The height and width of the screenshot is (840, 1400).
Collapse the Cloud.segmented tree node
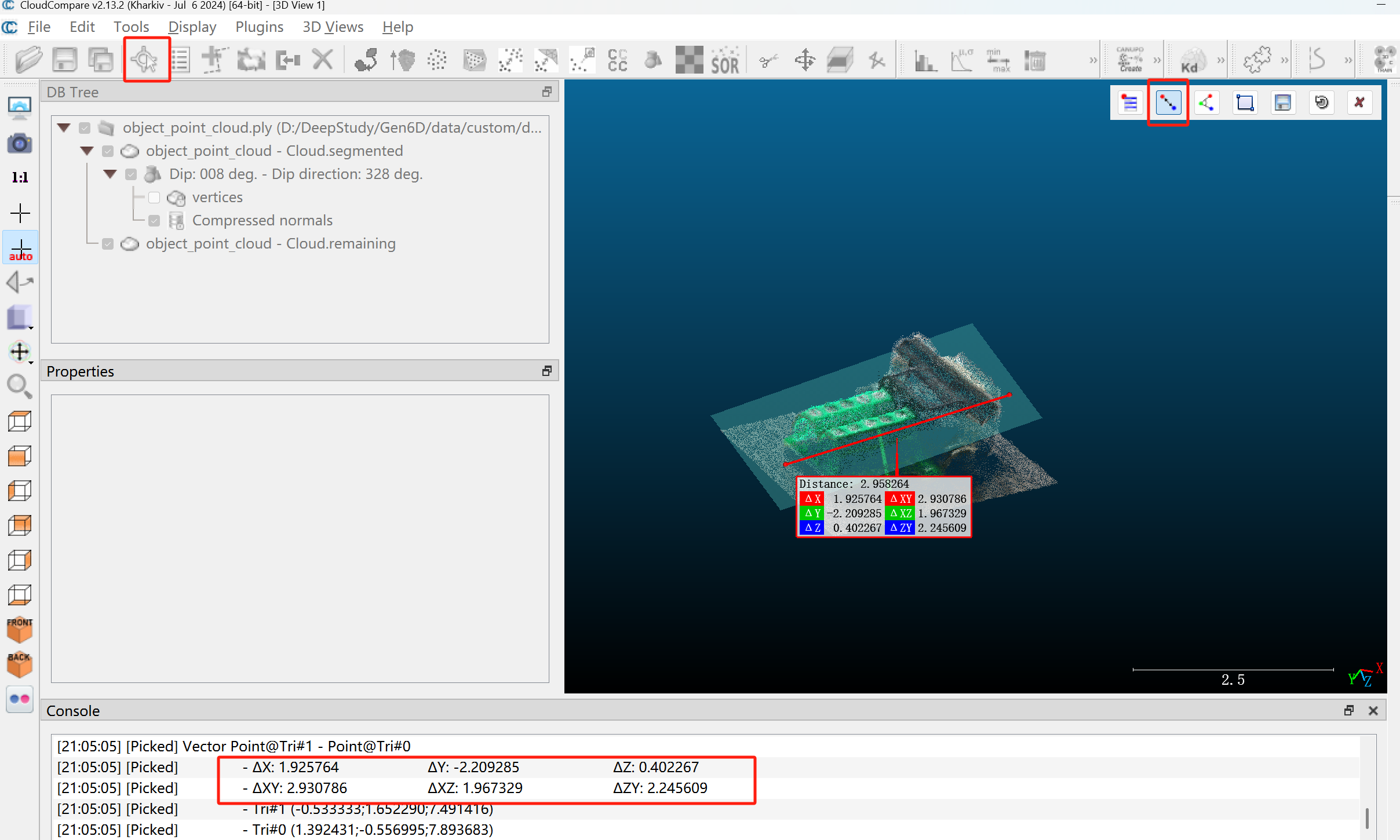click(x=87, y=151)
